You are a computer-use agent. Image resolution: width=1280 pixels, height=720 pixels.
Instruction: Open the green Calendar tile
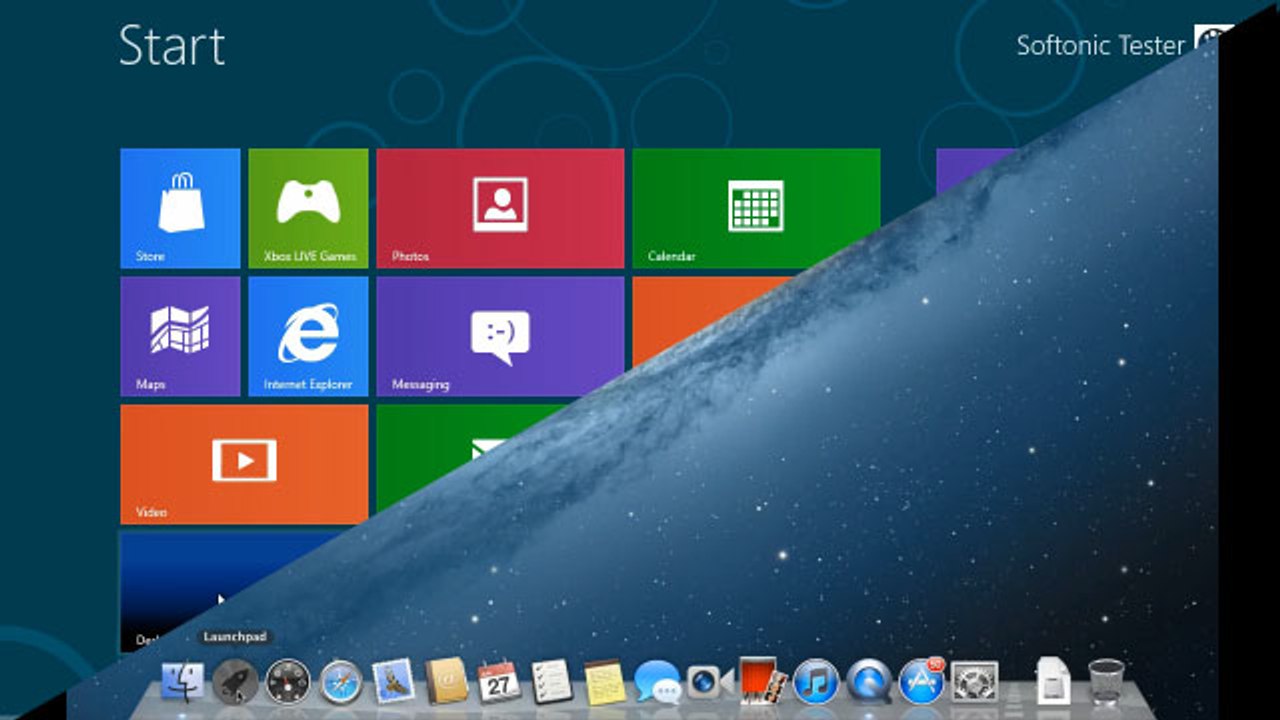click(x=756, y=208)
